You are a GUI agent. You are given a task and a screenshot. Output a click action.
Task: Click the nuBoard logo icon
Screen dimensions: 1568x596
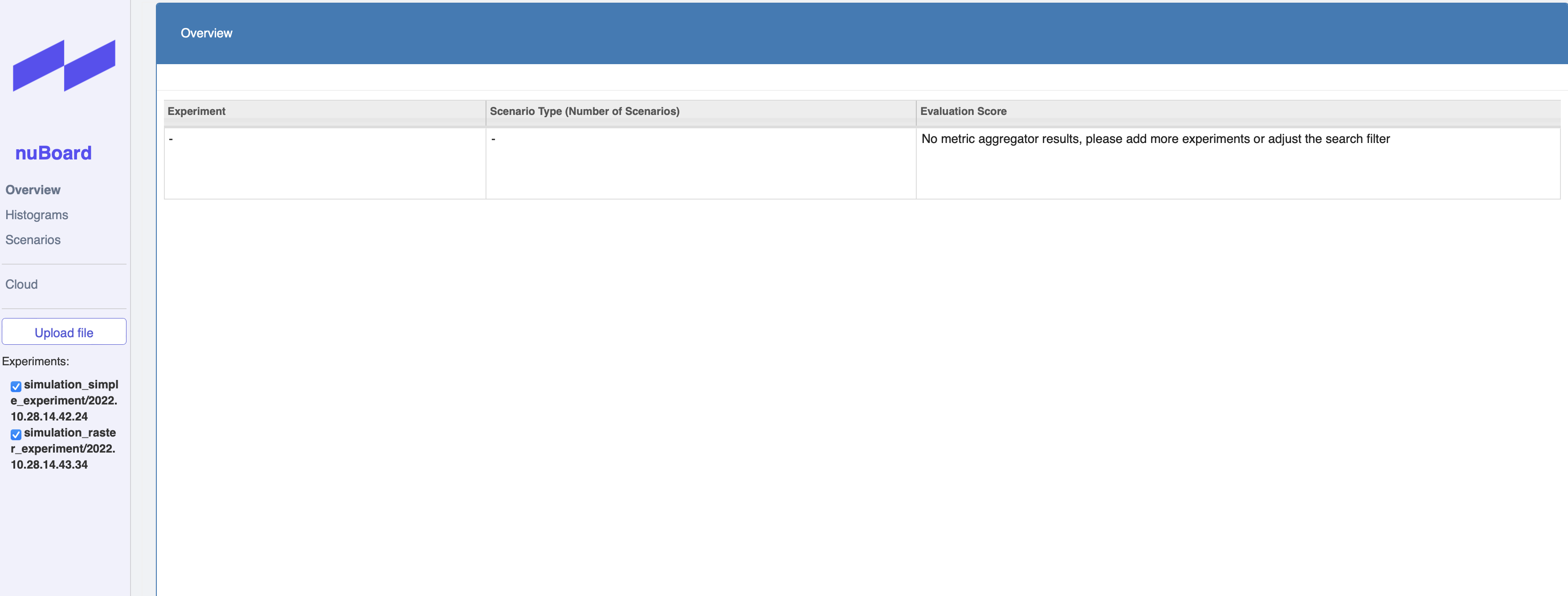pyautogui.click(x=64, y=66)
